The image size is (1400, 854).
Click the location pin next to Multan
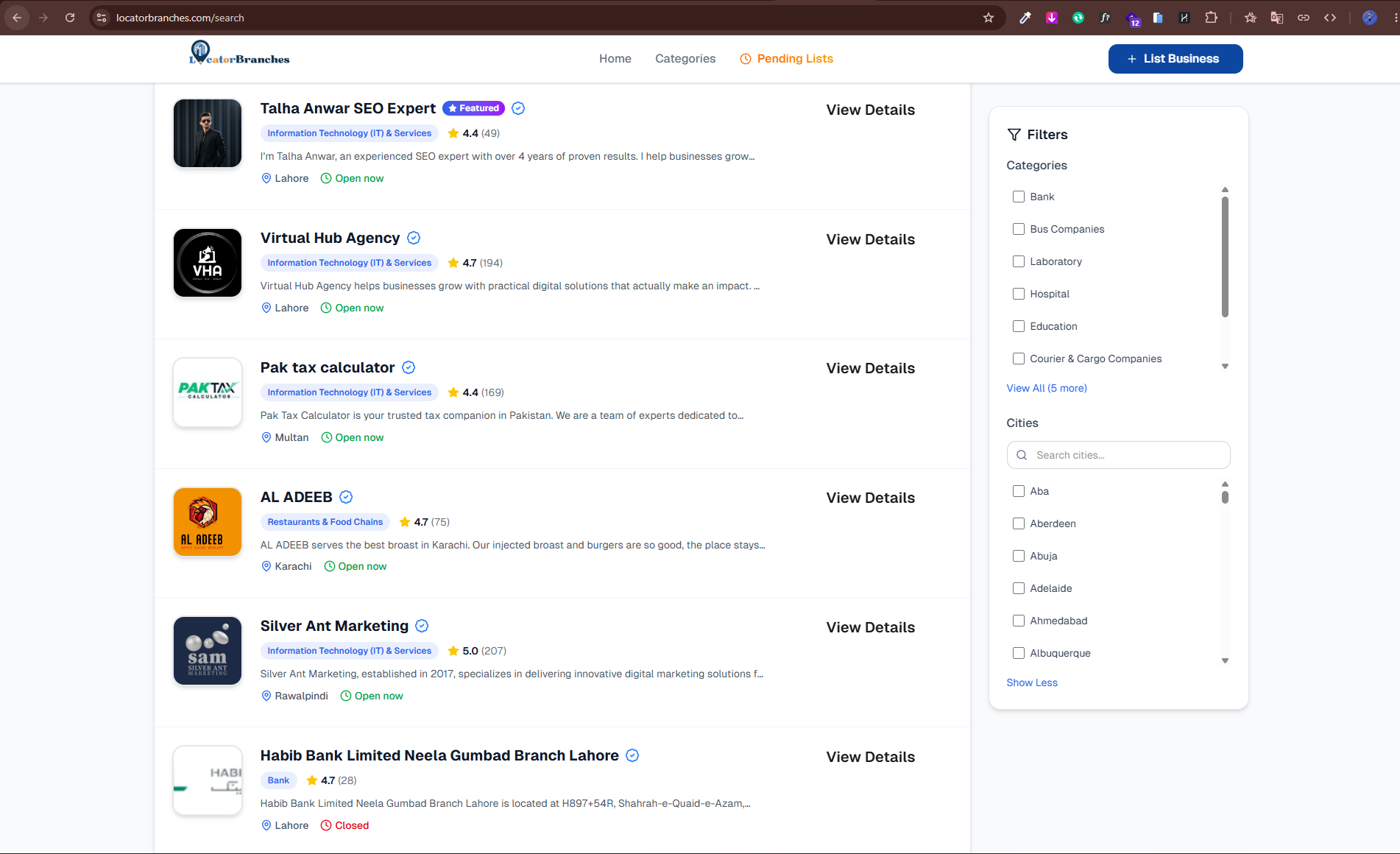tap(266, 437)
